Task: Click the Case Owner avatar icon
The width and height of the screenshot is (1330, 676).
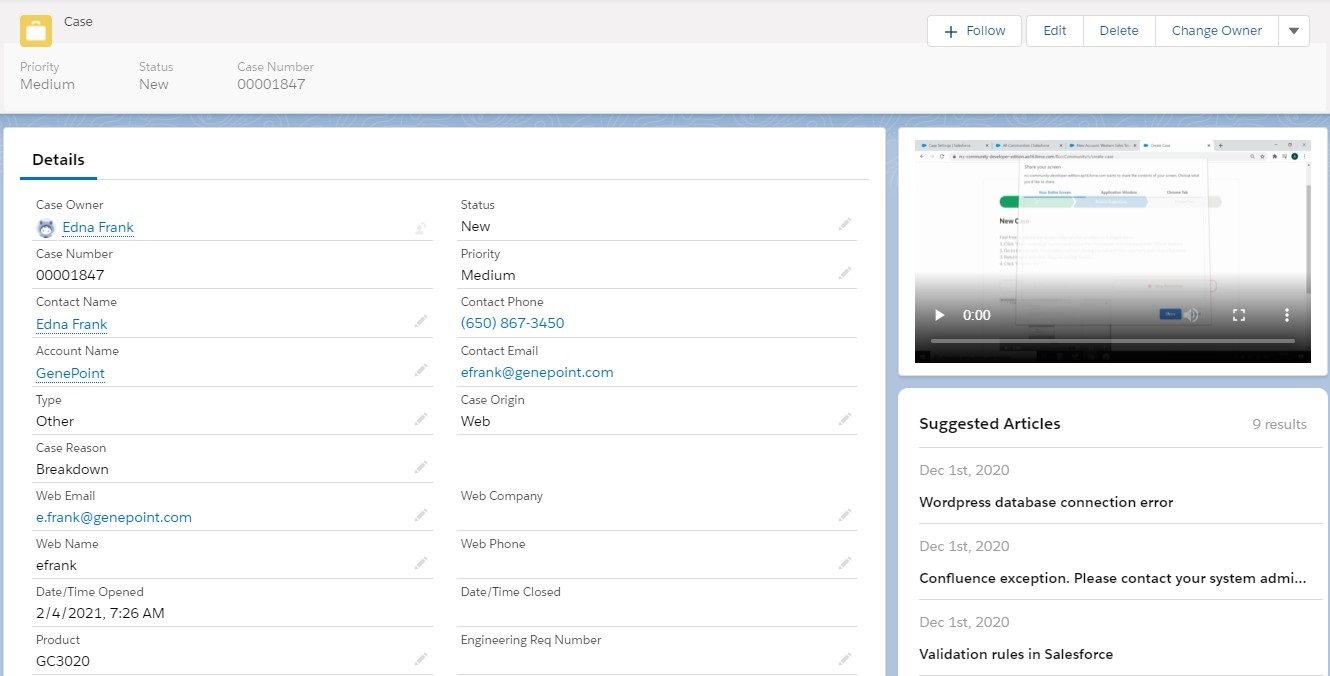Action: pyautogui.click(x=46, y=228)
